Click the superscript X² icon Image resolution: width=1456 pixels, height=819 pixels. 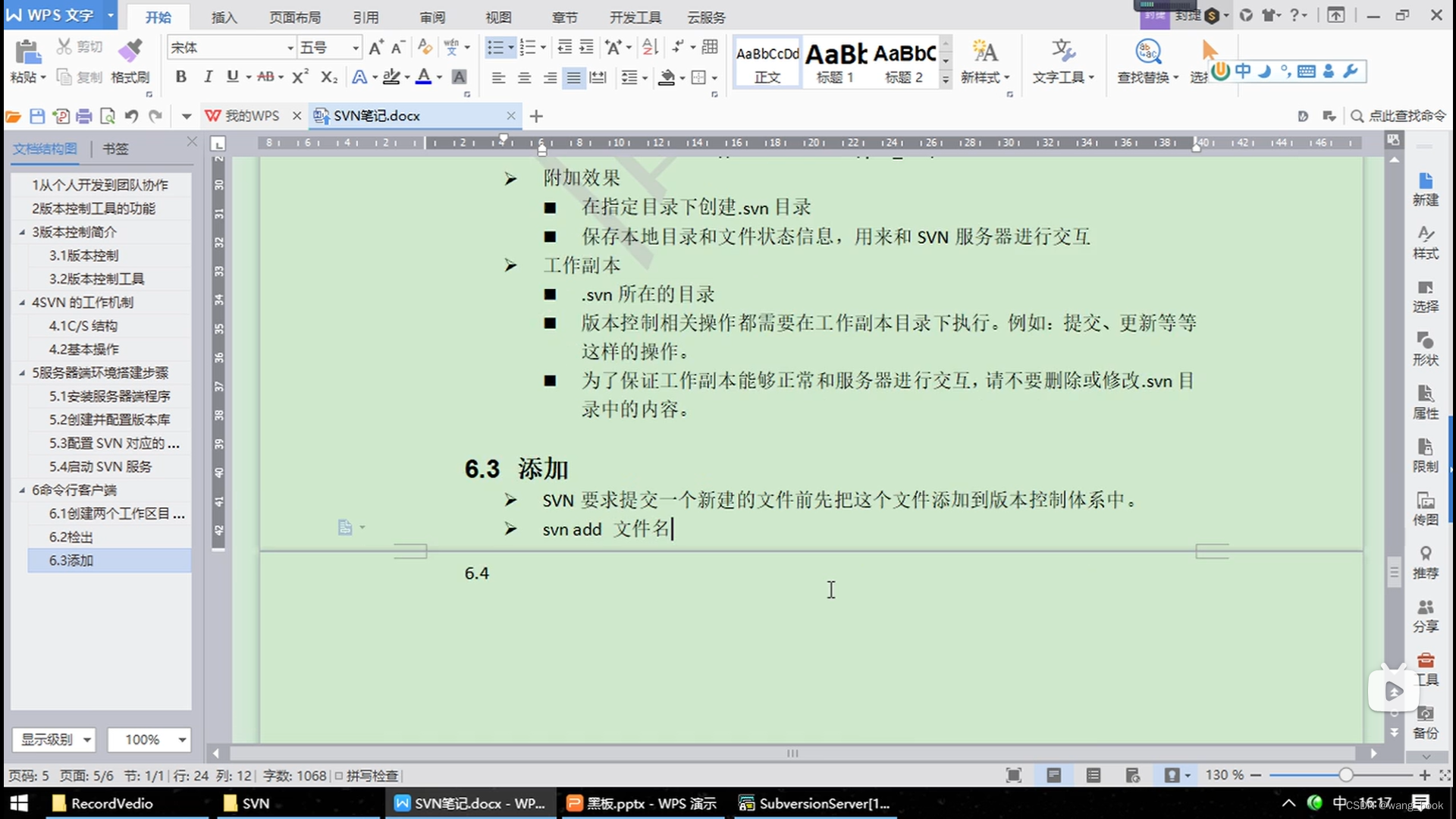click(300, 77)
